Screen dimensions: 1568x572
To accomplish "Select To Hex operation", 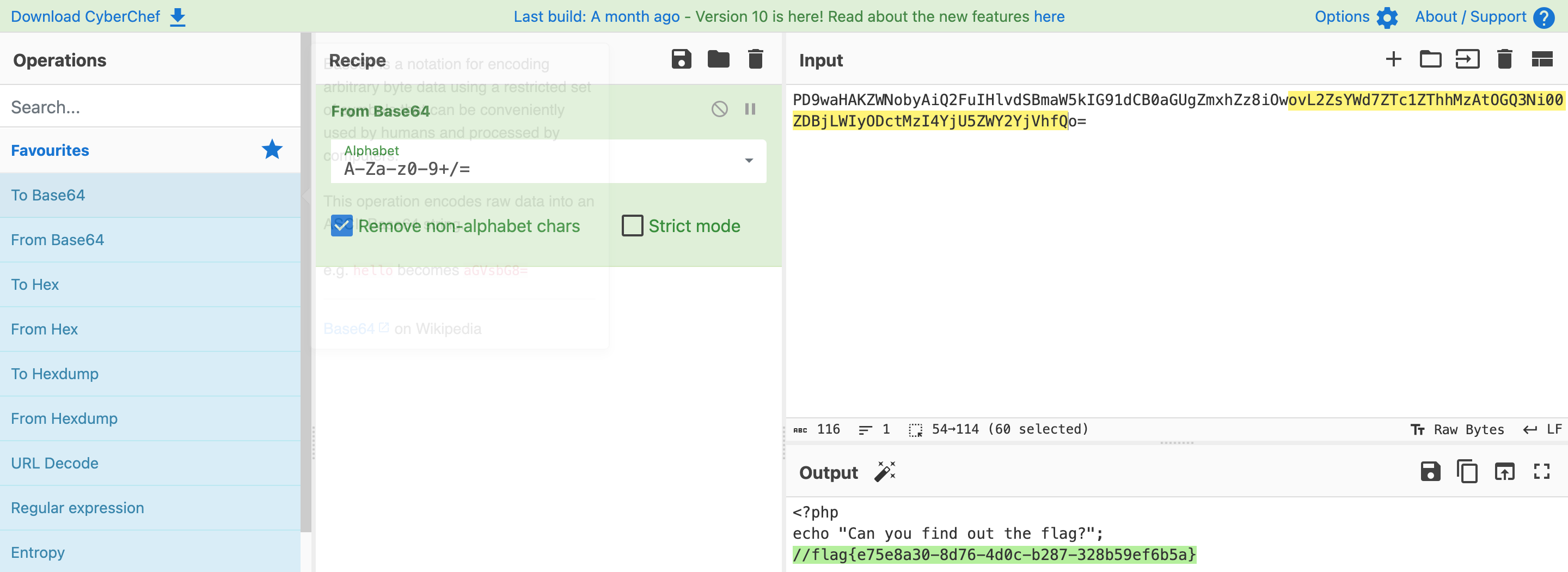I will pos(150,284).
